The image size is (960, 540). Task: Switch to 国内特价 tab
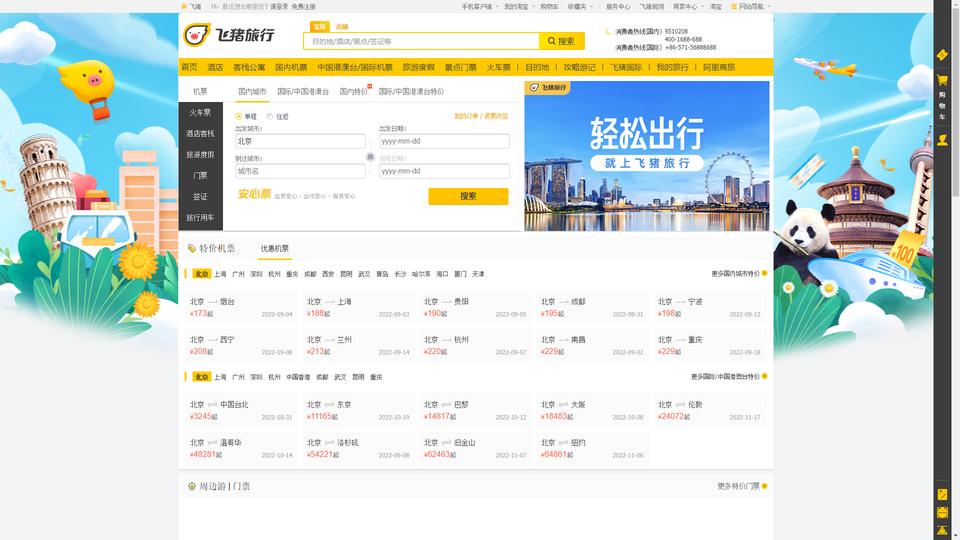click(354, 91)
